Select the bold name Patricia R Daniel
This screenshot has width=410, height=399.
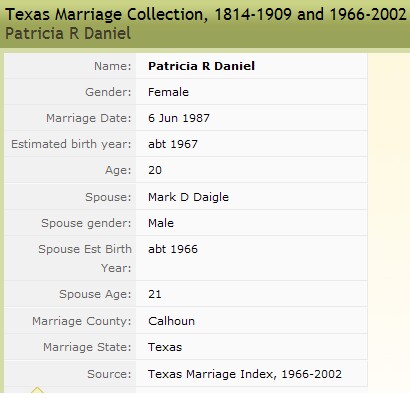click(x=201, y=66)
